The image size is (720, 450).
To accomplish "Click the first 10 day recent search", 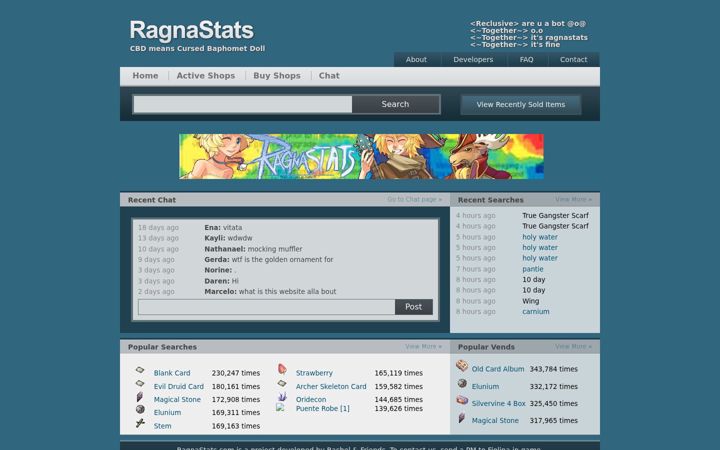I will pos(534,279).
